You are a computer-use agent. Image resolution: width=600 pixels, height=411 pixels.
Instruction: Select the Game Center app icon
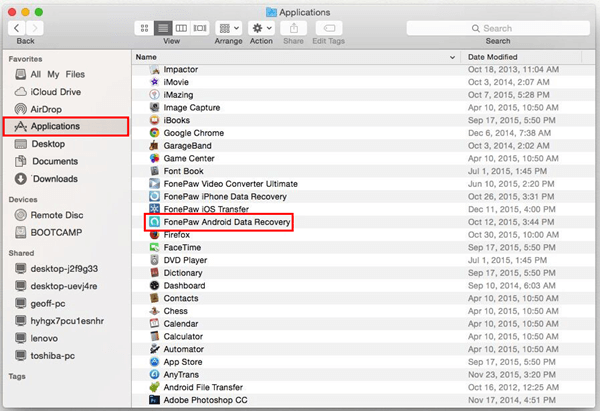pos(154,158)
